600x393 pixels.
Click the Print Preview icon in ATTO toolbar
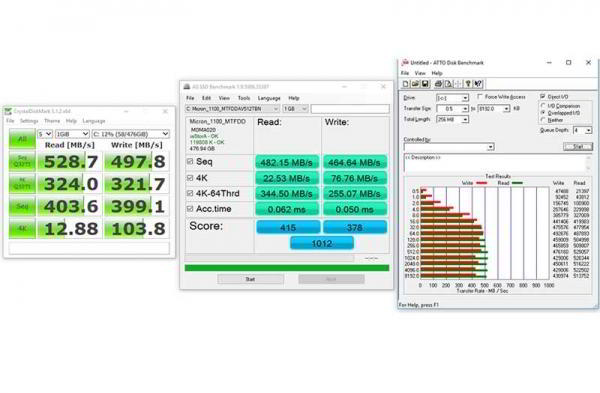448,84
